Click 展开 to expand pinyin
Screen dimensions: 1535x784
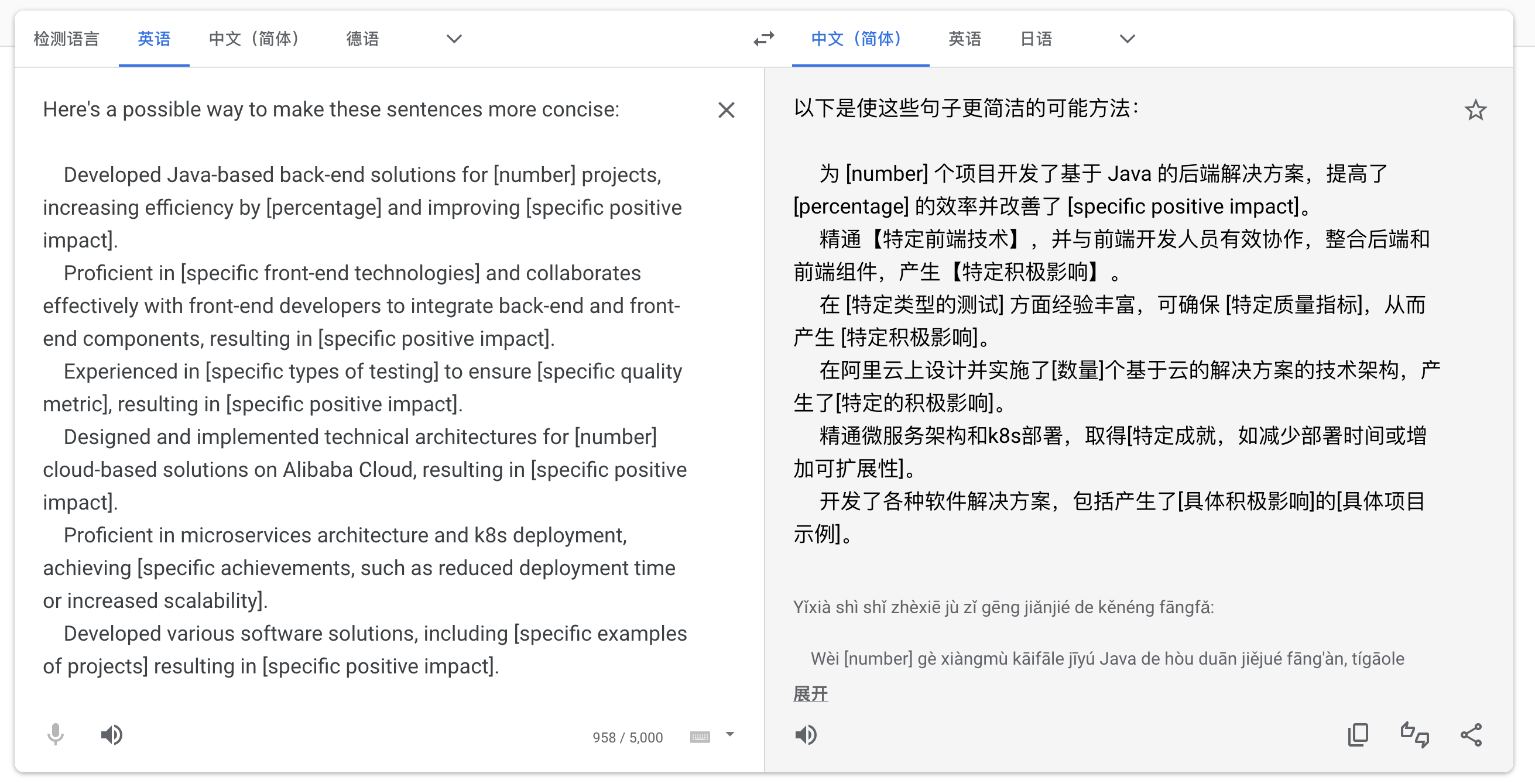[810, 693]
